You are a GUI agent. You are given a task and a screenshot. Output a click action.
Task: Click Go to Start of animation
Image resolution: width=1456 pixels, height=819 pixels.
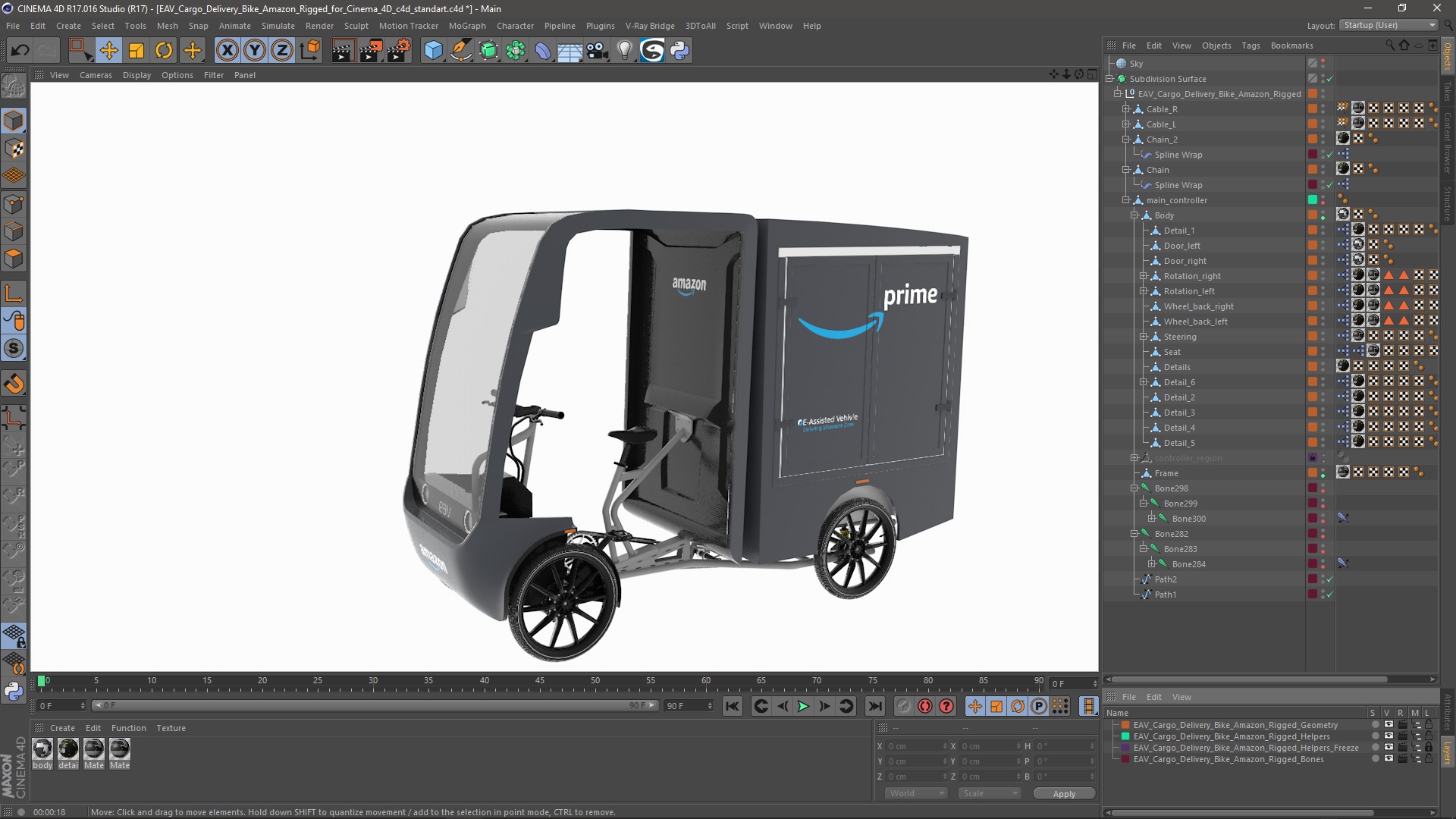732,706
